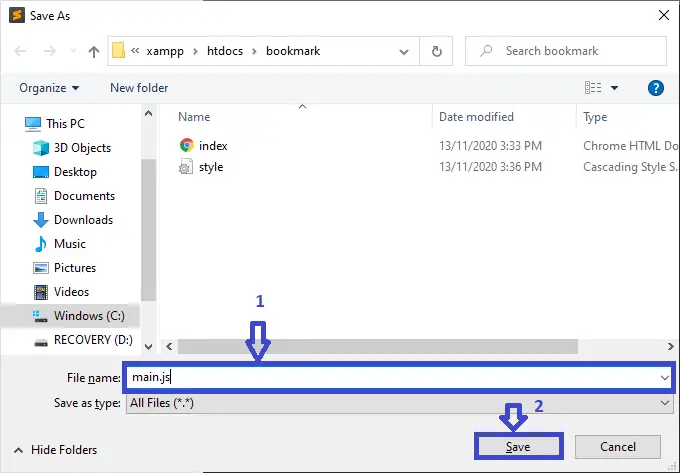
Task: Open Music in the sidebar
Action: tap(60, 244)
